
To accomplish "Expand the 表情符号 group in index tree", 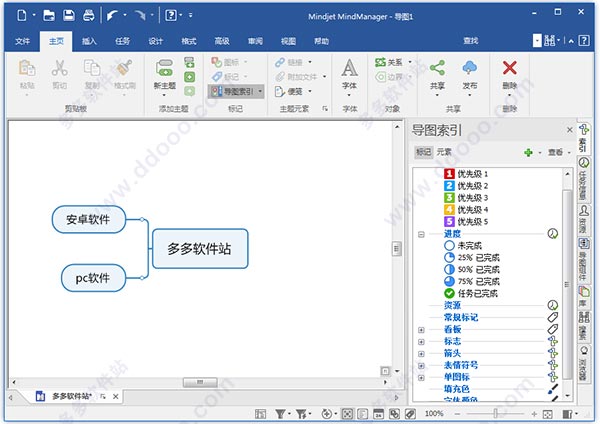I will click(421, 365).
